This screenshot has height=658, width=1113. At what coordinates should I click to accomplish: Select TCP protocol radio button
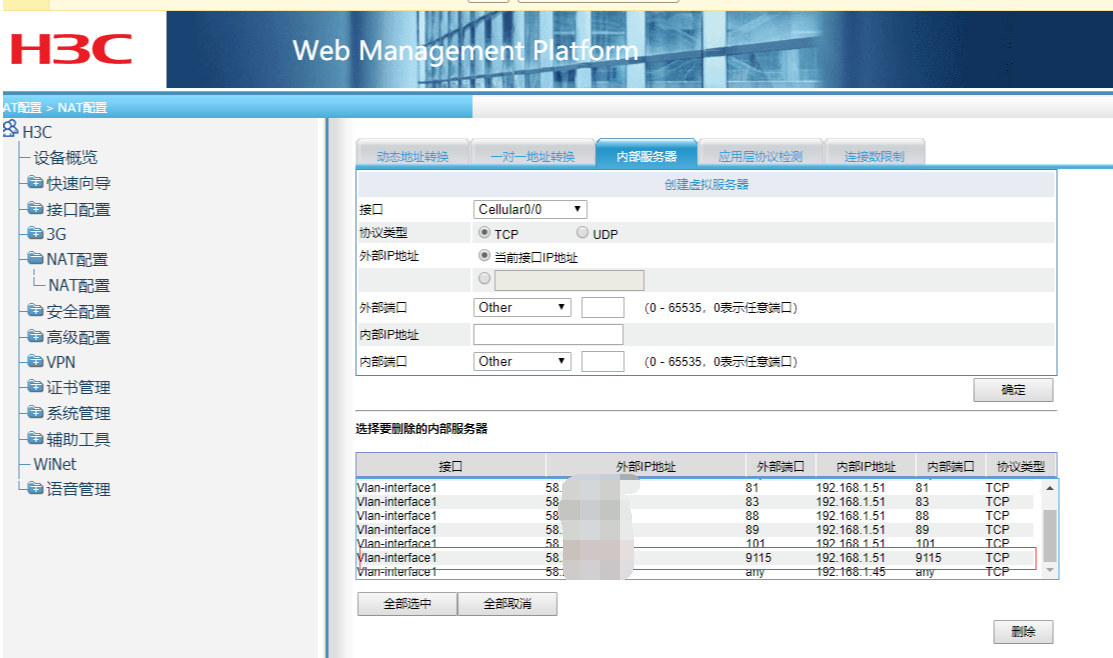pos(484,232)
